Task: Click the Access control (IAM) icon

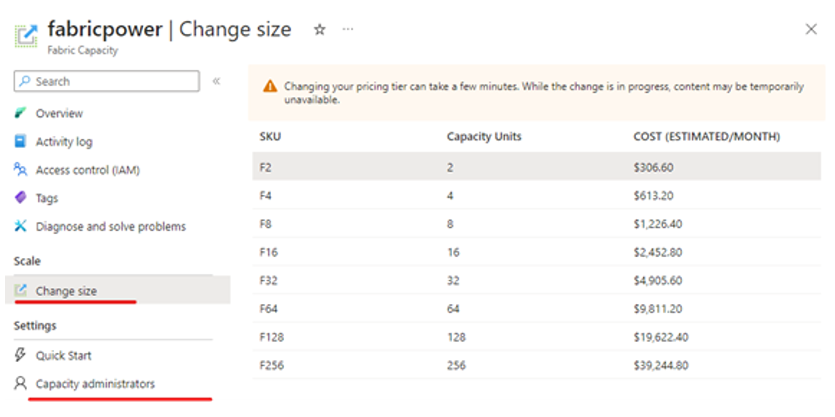Action: pyautogui.click(x=20, y=170)
